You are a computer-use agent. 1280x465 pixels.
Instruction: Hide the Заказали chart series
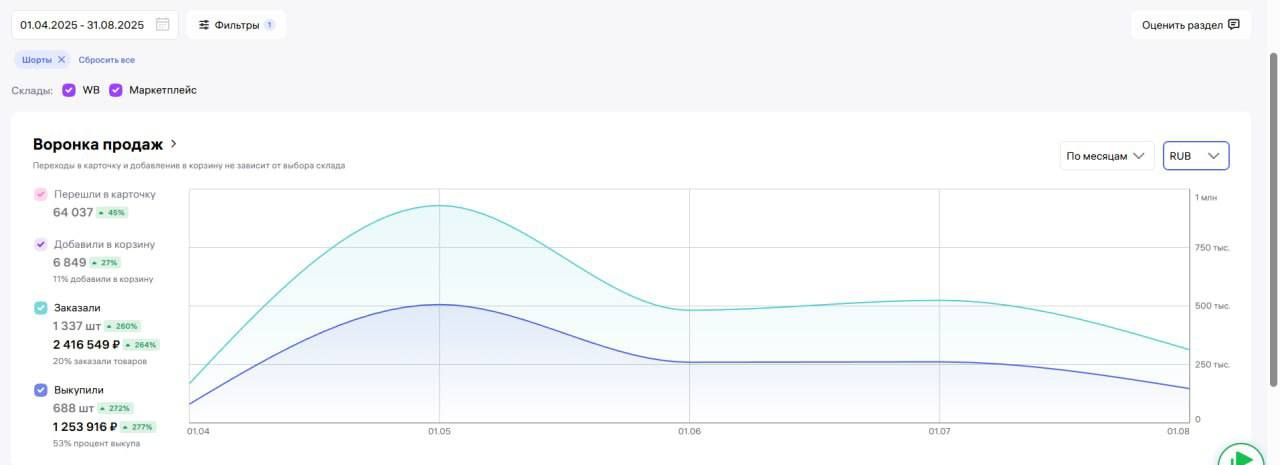(x=41, y=308)
